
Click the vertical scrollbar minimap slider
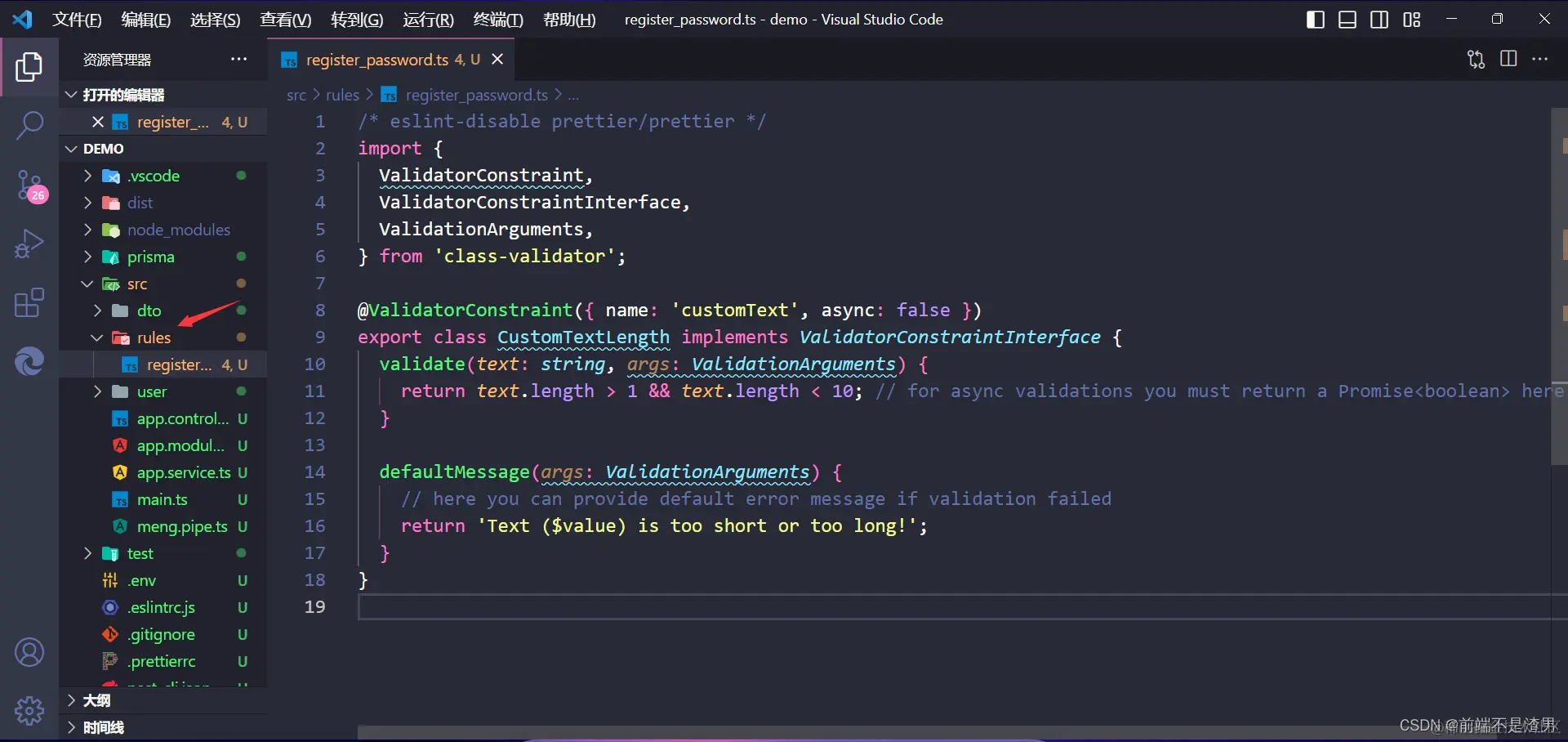point(1558,286)
